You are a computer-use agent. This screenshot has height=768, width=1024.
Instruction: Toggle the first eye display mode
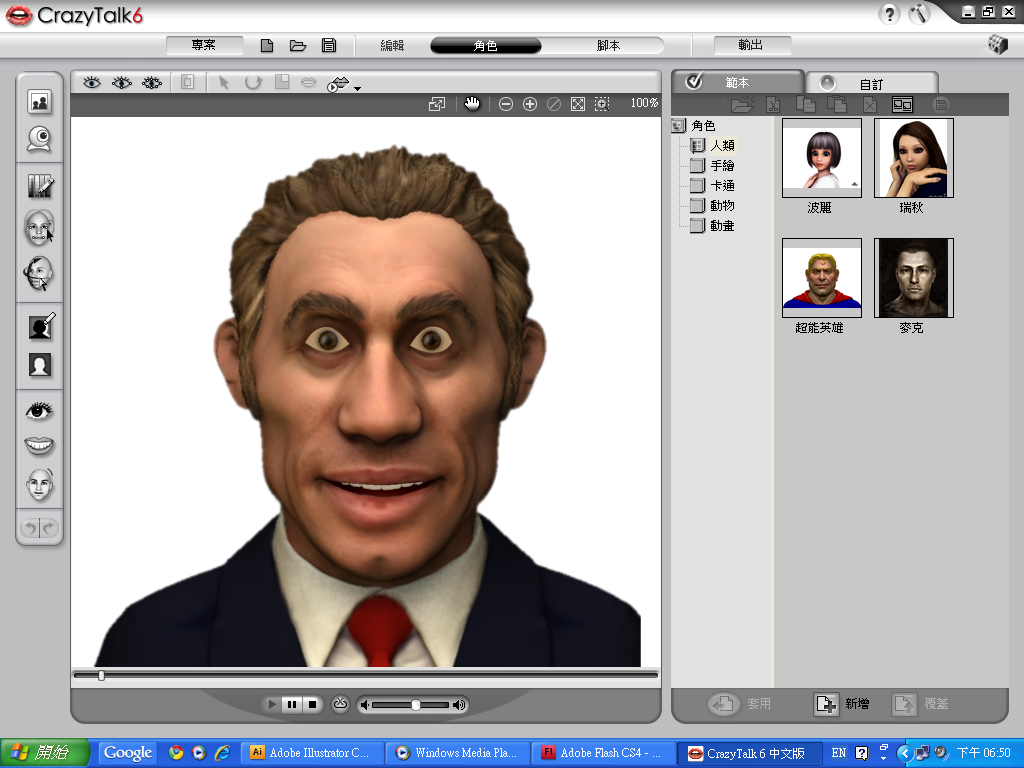coord(92,83)
